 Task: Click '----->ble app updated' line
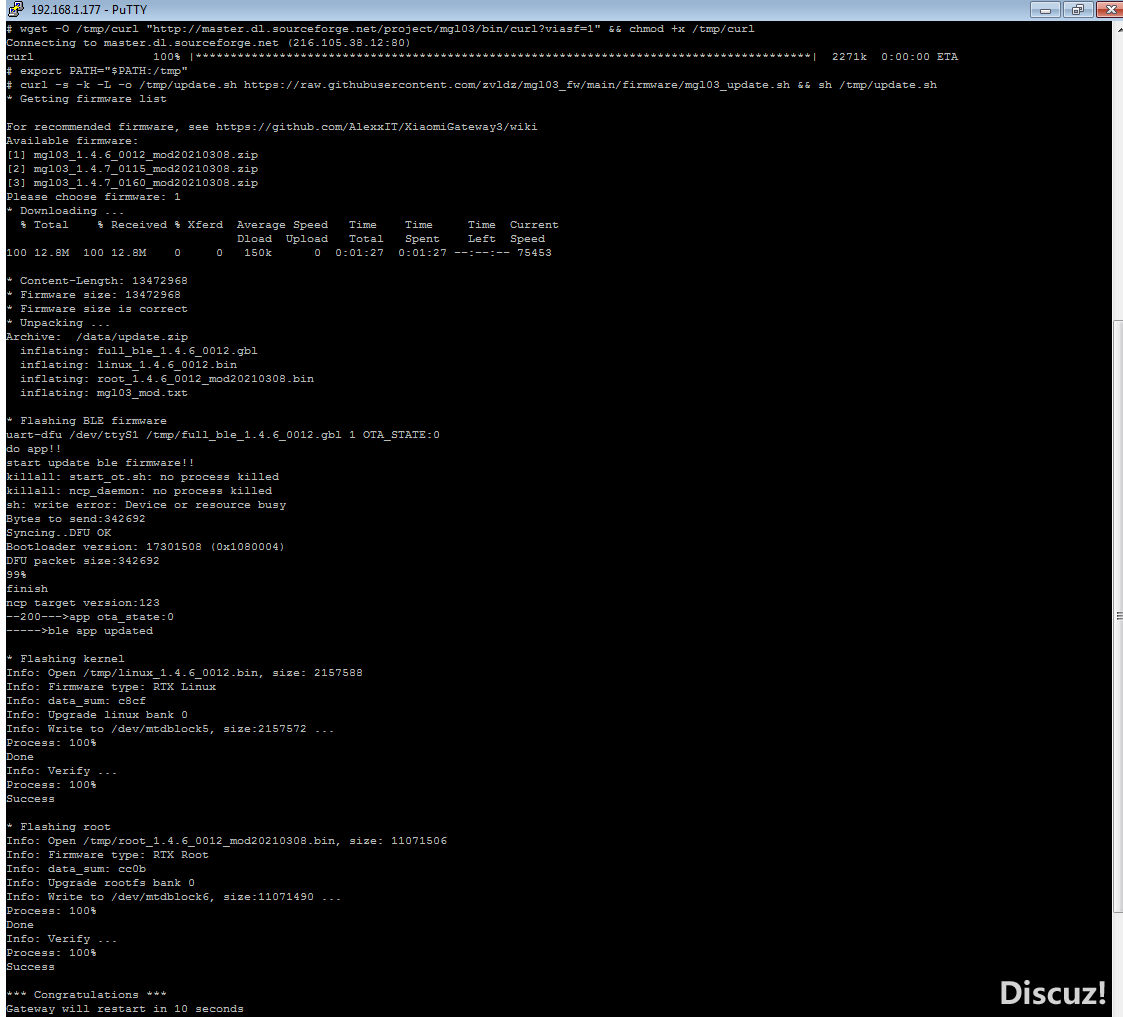(79, 631)
